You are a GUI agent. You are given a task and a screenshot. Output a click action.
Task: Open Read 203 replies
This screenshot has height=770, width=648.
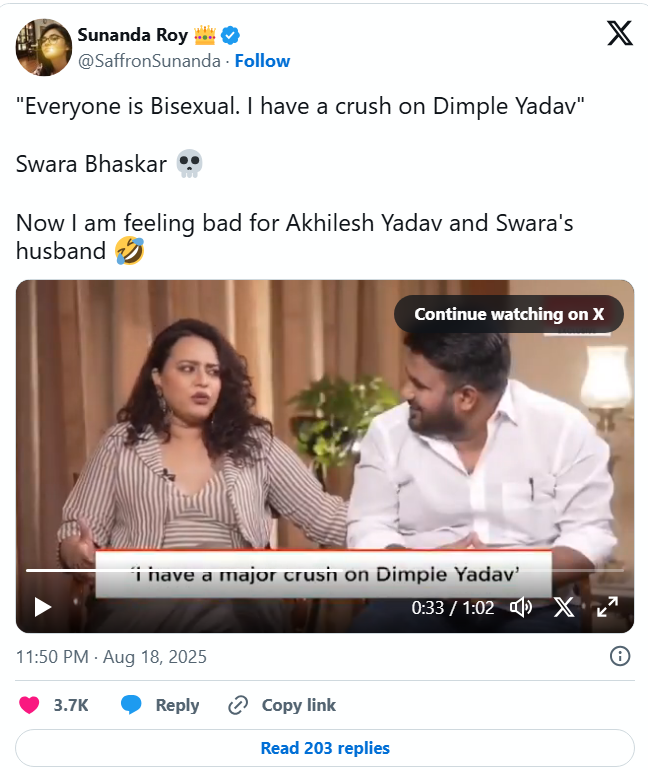coord(325,748)
